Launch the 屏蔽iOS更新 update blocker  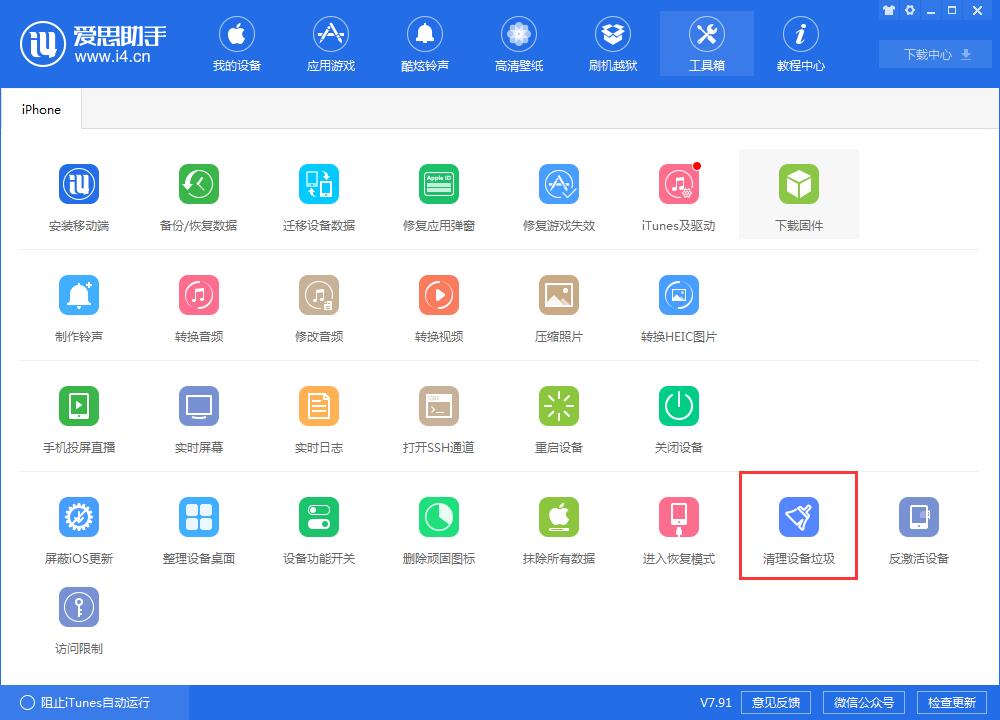79,527
